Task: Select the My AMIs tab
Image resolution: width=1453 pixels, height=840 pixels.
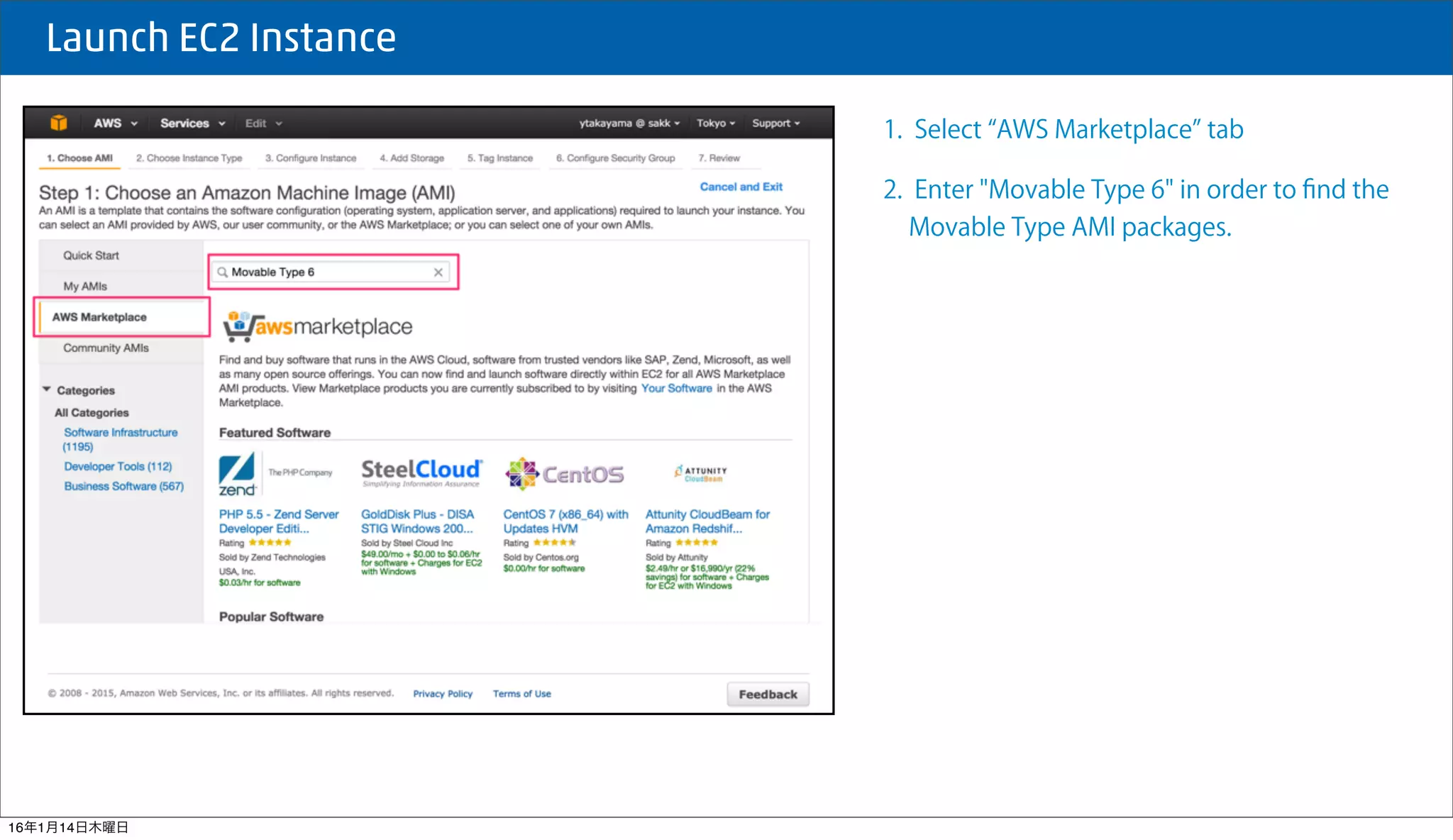Action: tap(85, 287)
